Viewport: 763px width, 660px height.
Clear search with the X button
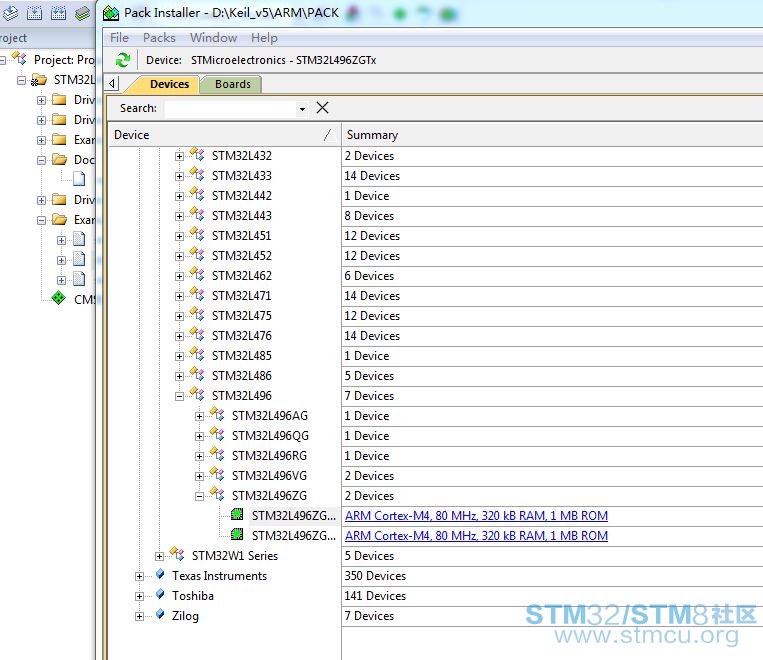(322, 108)
